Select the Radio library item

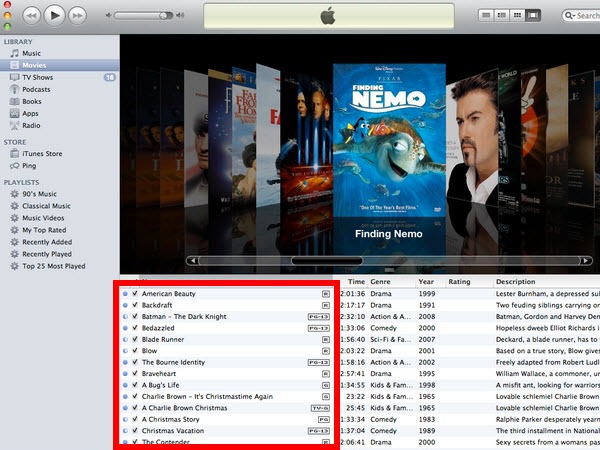pos(31,125)
